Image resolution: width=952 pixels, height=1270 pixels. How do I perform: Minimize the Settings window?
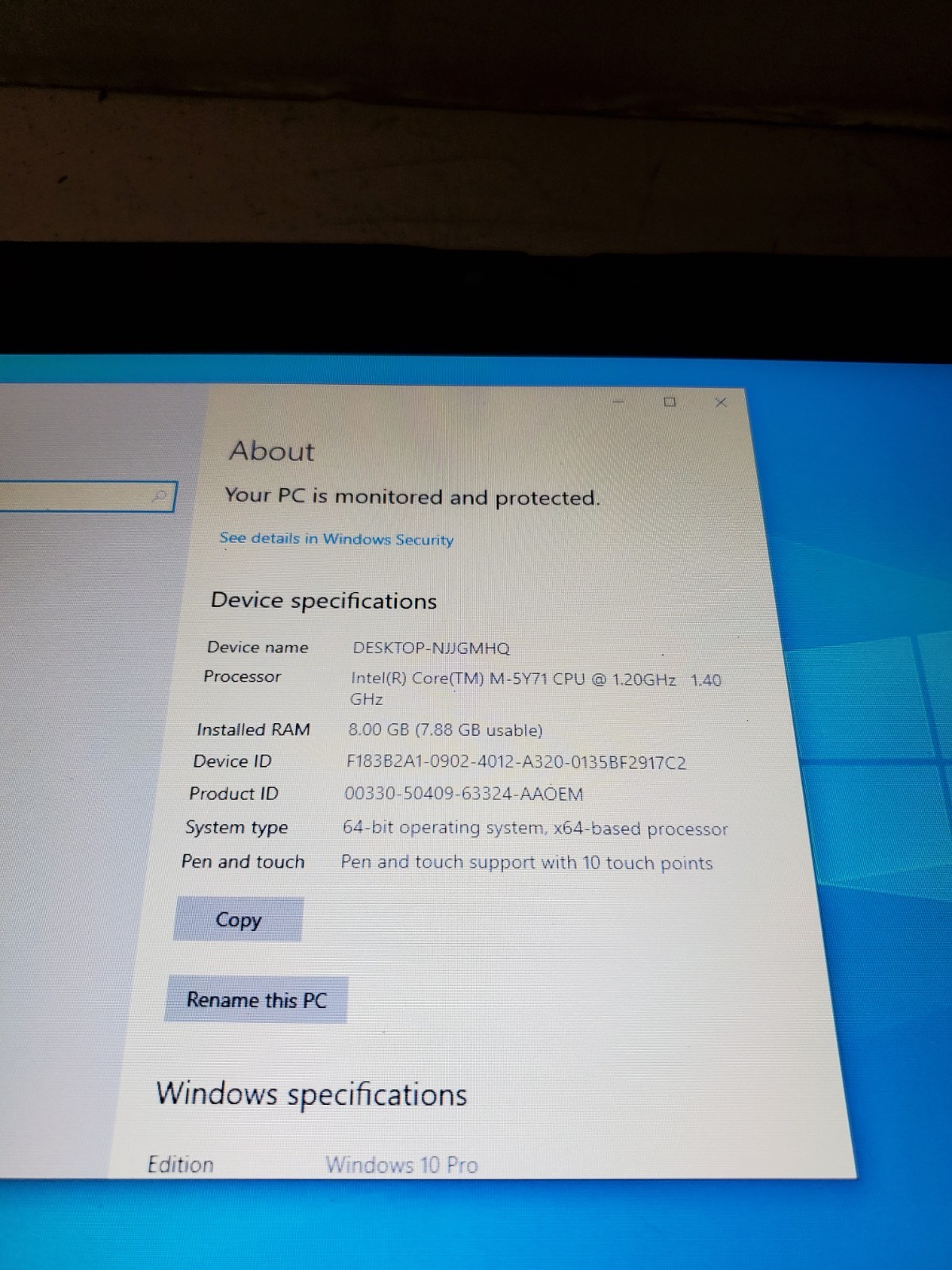click(620, 402)
